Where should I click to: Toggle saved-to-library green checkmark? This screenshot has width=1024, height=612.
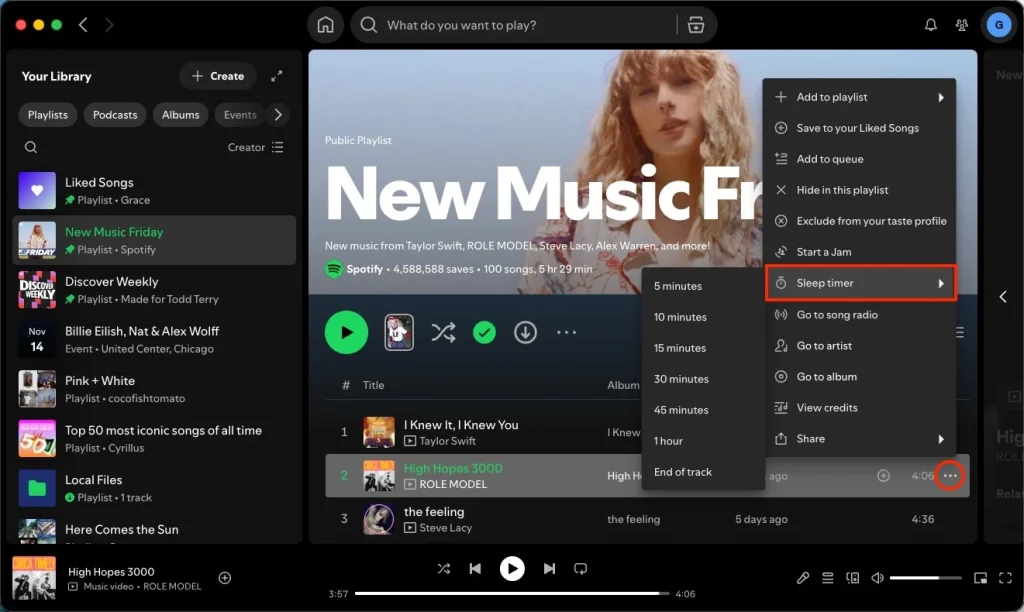(x=484, y=332)
